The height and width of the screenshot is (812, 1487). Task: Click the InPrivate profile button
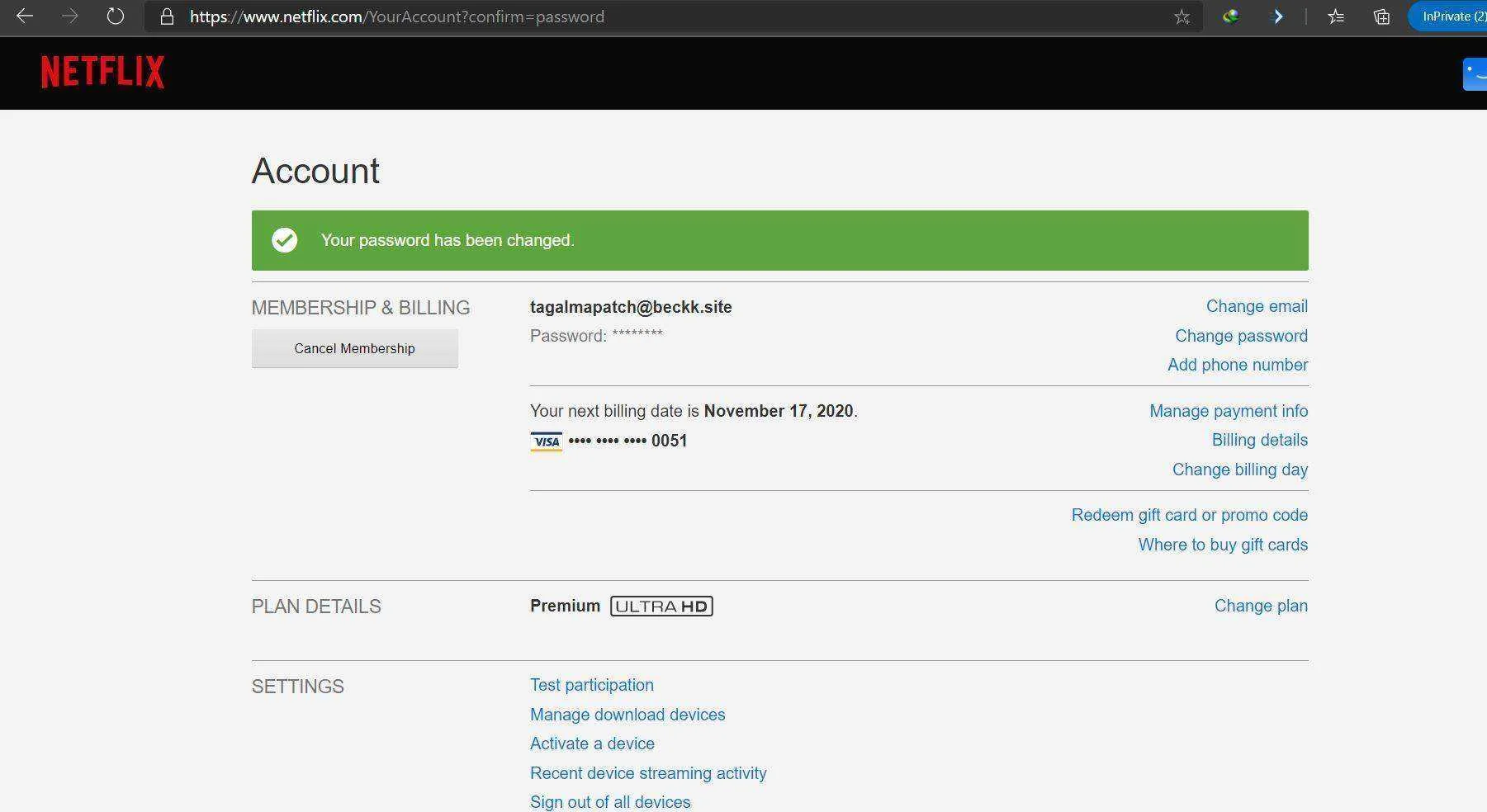pyautogui.click(x=1448, y=16)
